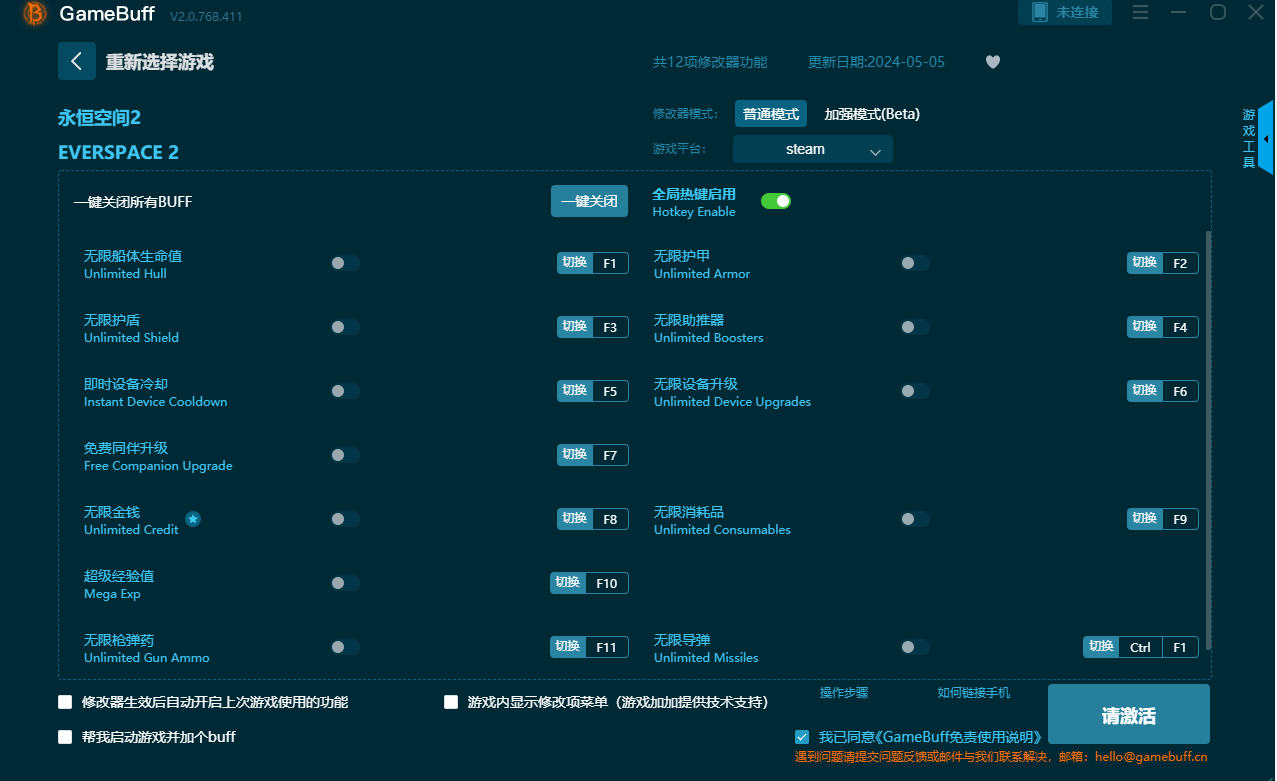Image resolution: width=1277 pixels, height=781 pixels.
Task: Click the F3 hotkey switch for Unlimited Shield
Action: pyautogui.click(x=593, y=327)
